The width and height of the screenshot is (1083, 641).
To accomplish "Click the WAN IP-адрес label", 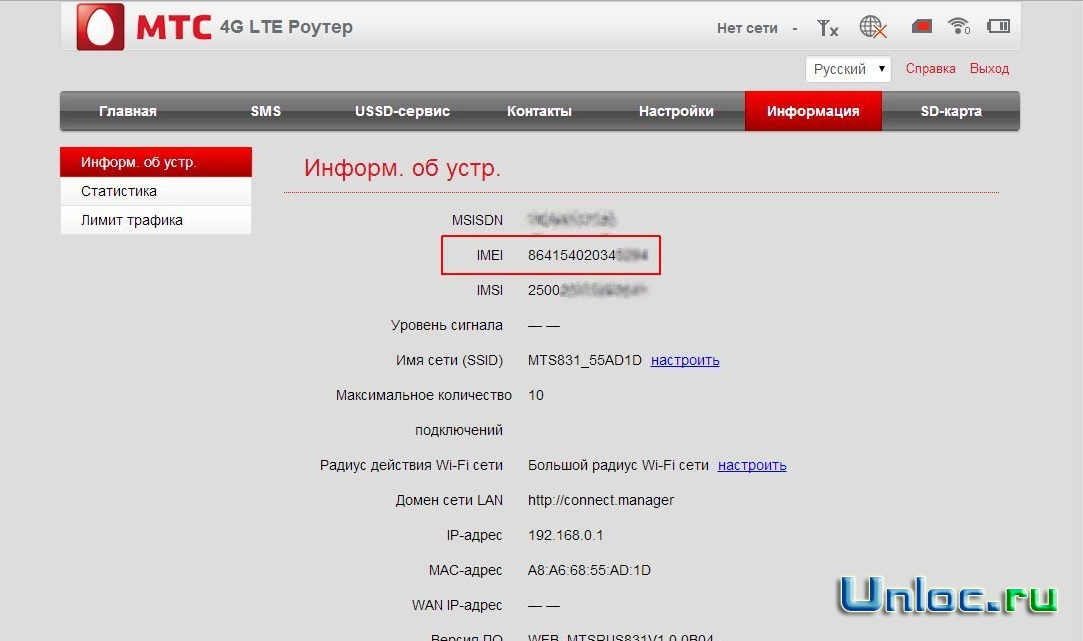I will point(457,606).
